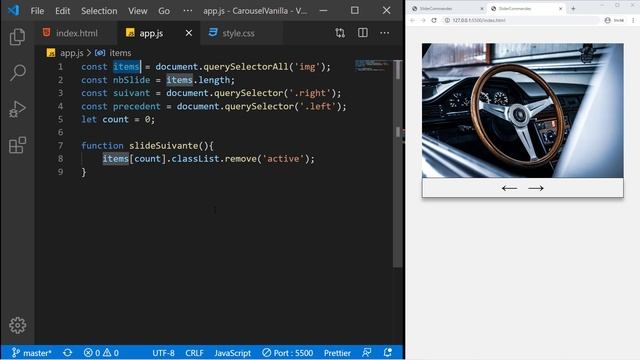Close the app.js tab
This screenshot has height=360, width=640.
[189, 33]
